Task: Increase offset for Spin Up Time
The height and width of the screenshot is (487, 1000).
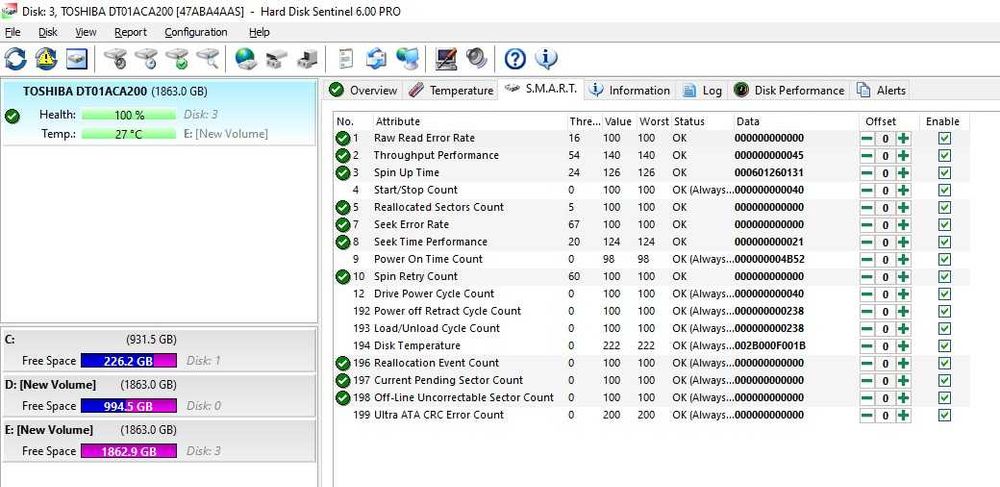Action: [903, 173]
